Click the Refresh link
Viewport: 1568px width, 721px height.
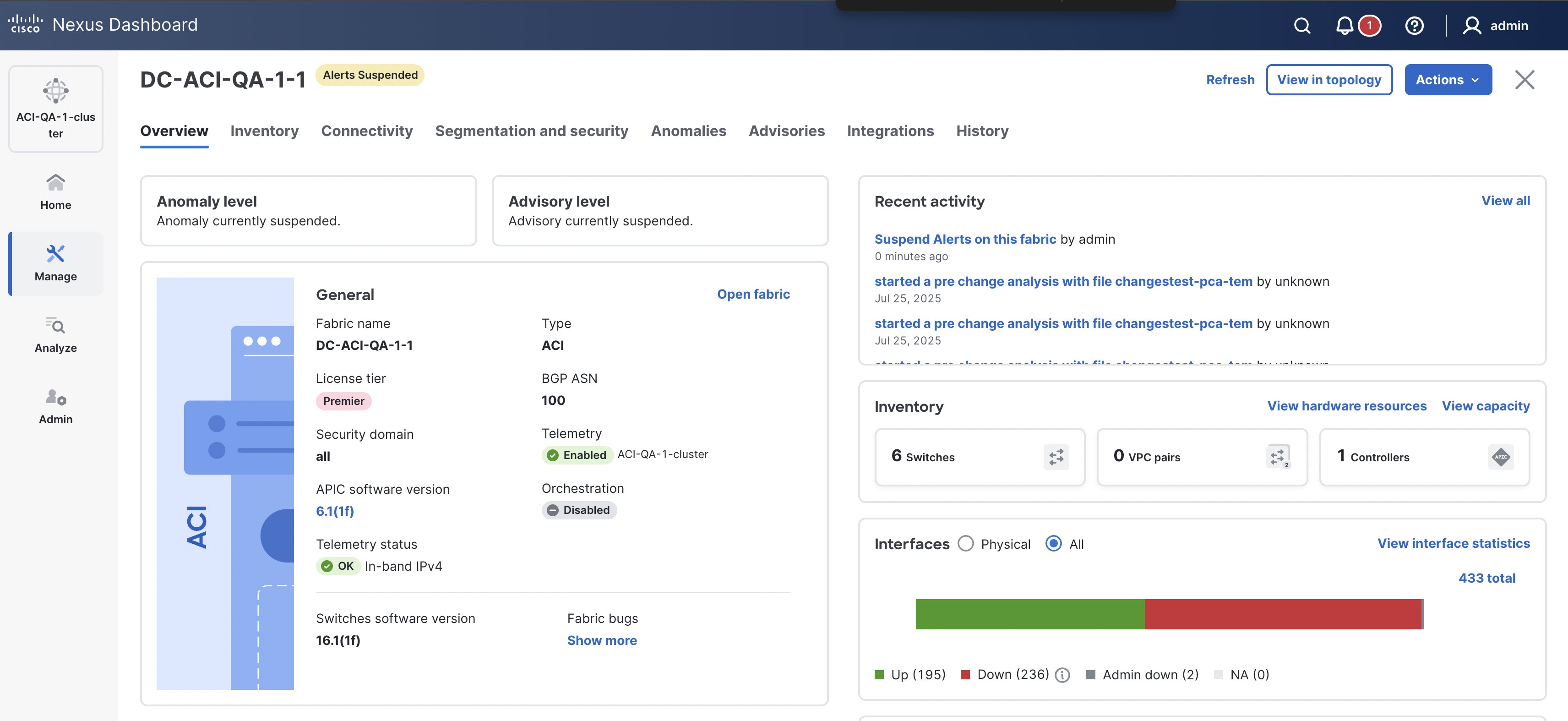1230,80
